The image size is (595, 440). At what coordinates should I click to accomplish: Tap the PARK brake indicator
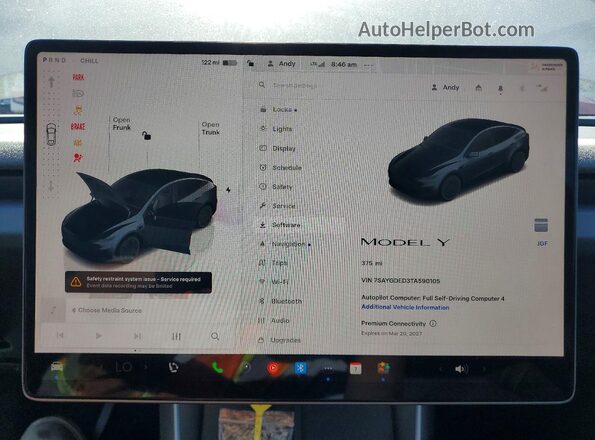pyautogui.click(x=78, y=77)
